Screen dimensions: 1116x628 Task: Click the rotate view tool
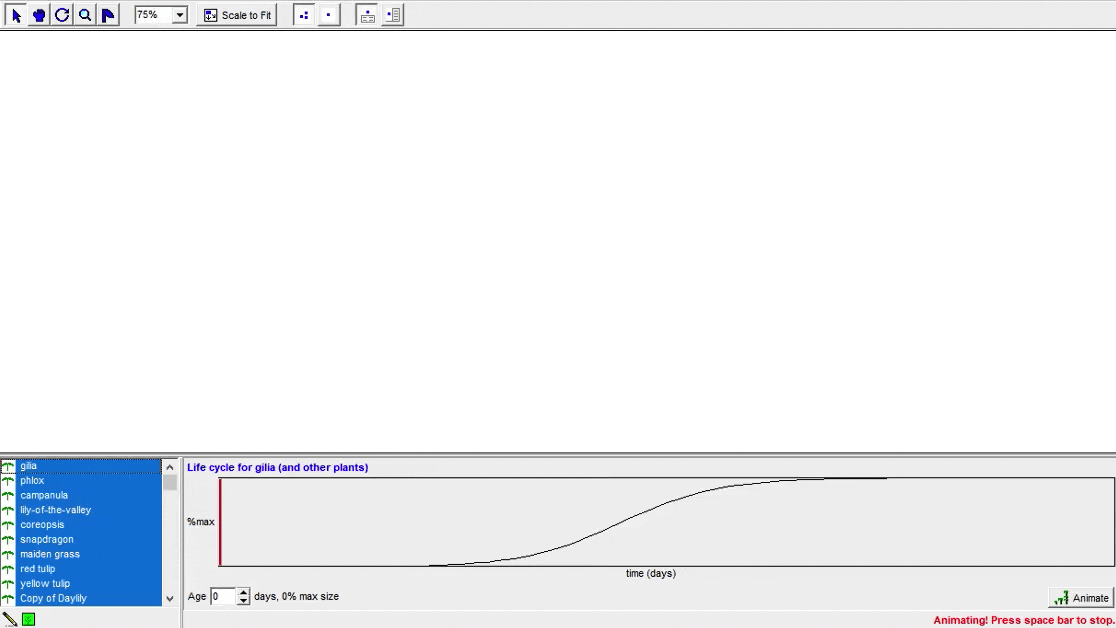coord(60,14)
